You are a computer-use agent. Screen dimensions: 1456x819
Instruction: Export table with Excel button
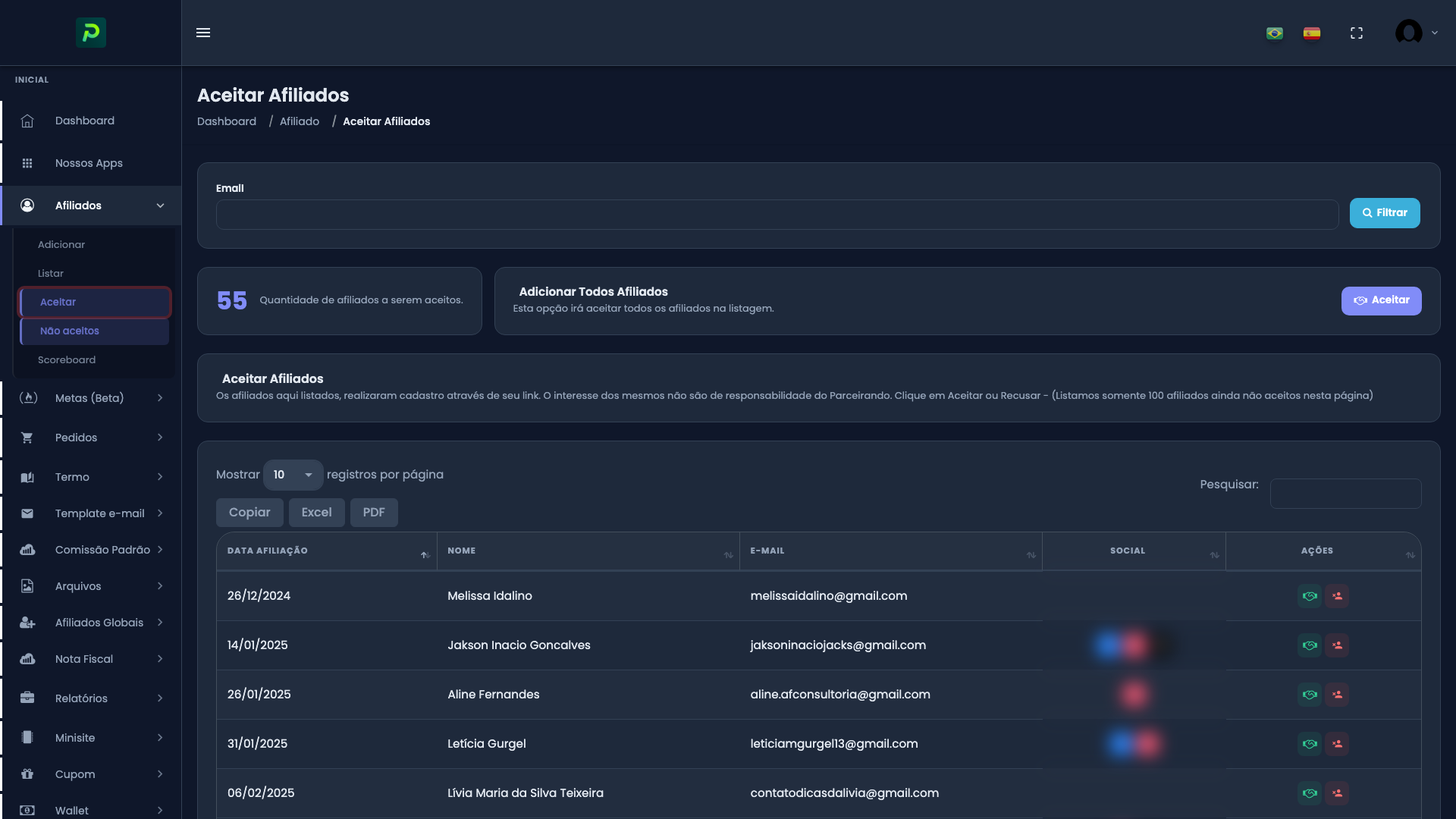click(x=316, y=513)
